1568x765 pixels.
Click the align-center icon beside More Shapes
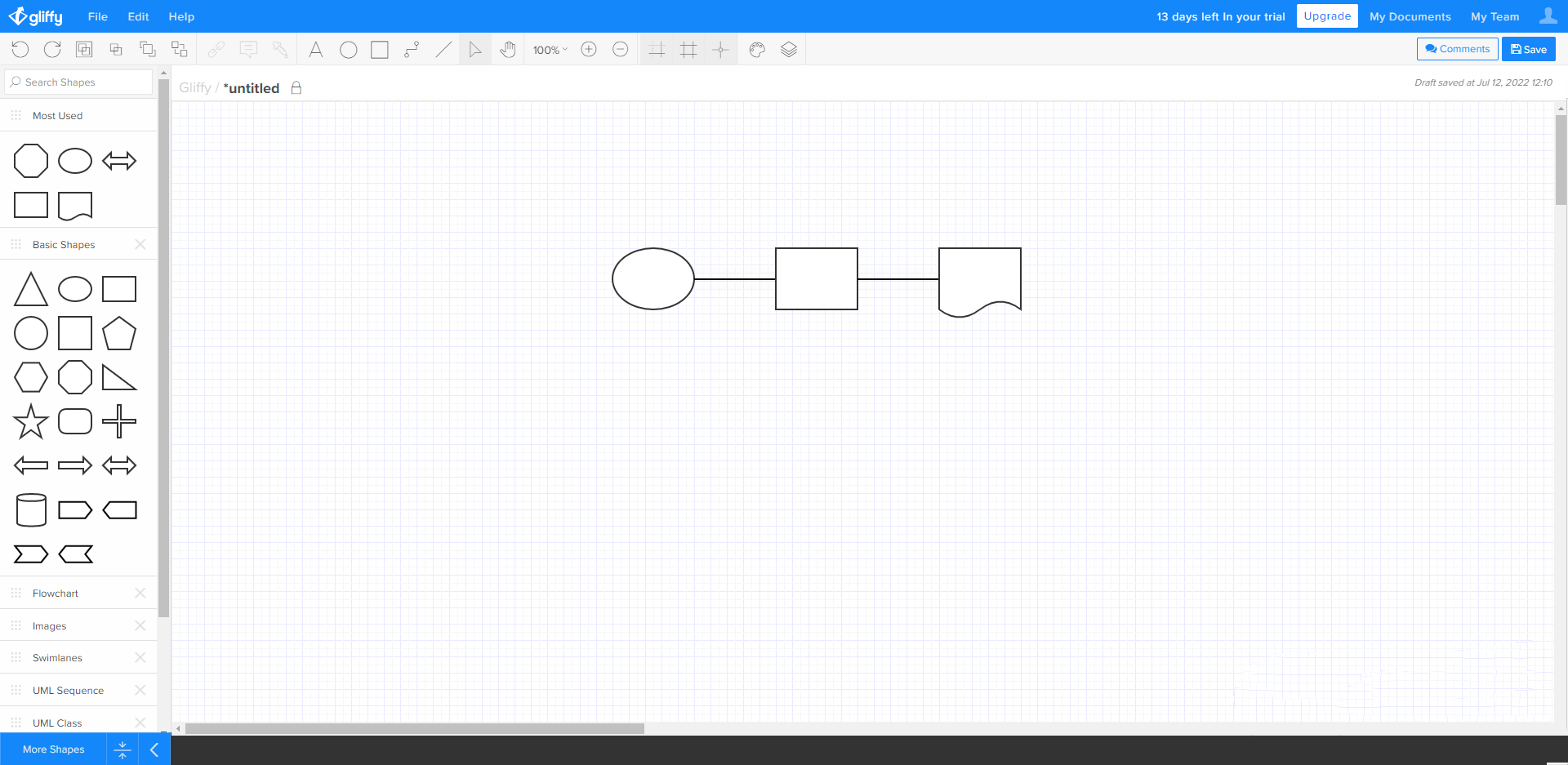coord(122,749)
